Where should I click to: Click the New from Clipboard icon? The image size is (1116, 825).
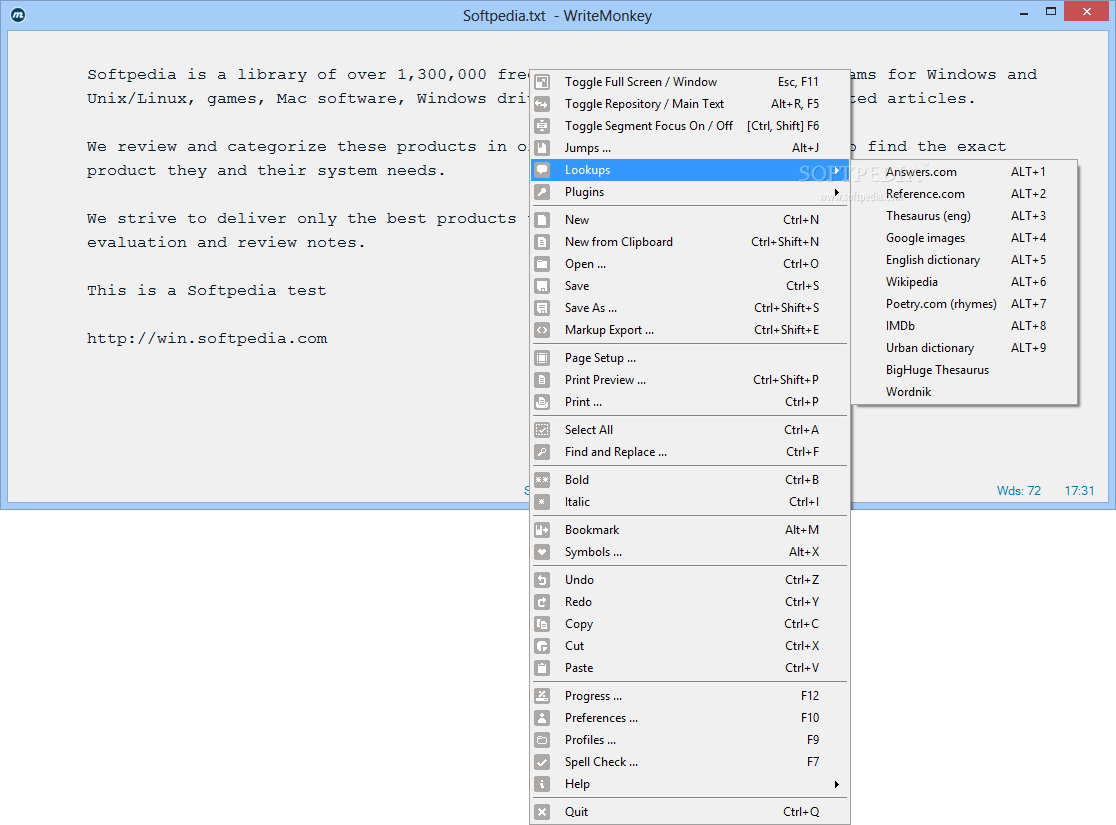tap(542, 242)
